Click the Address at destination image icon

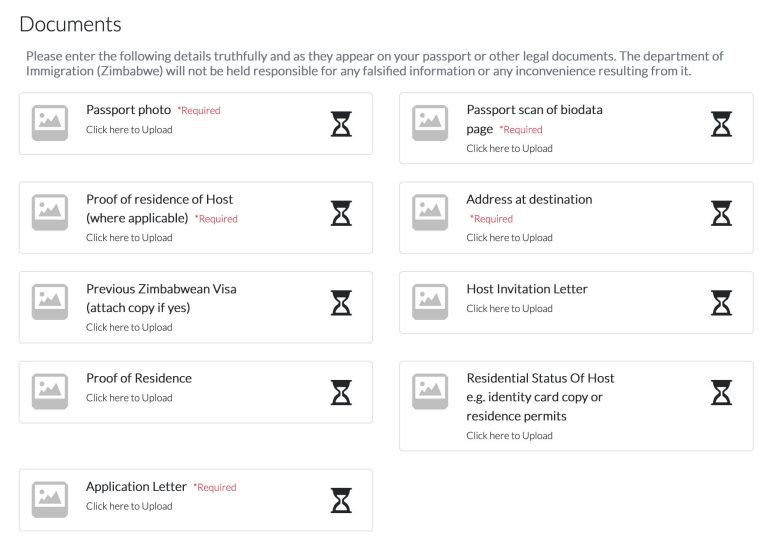click(430, 213)
